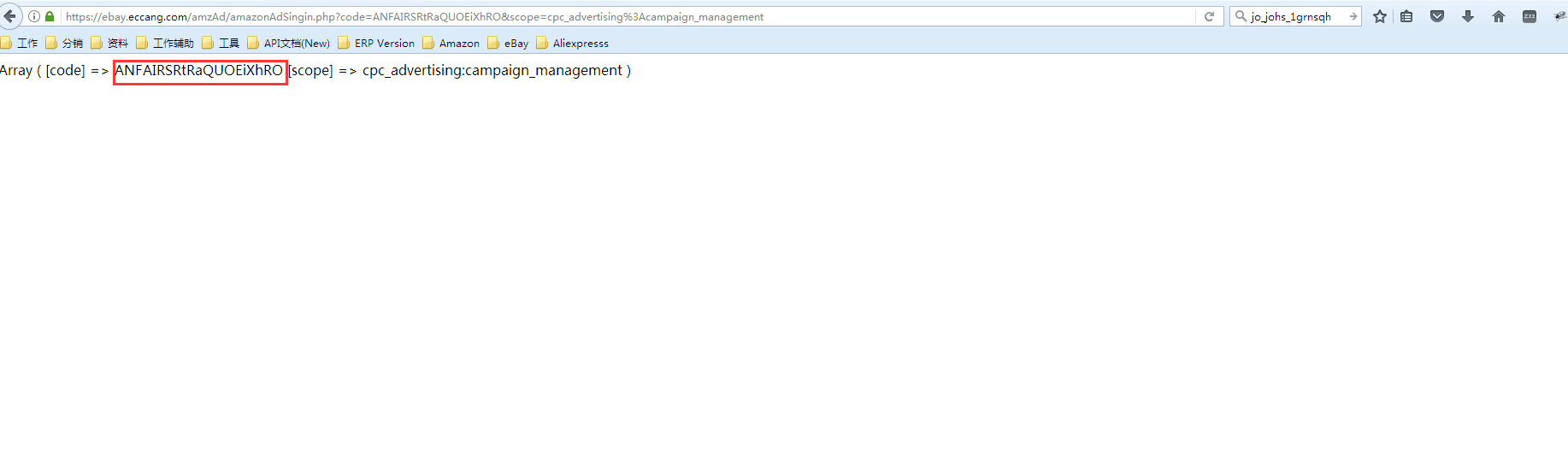Click the green secure connection padlock

point(50,16)
